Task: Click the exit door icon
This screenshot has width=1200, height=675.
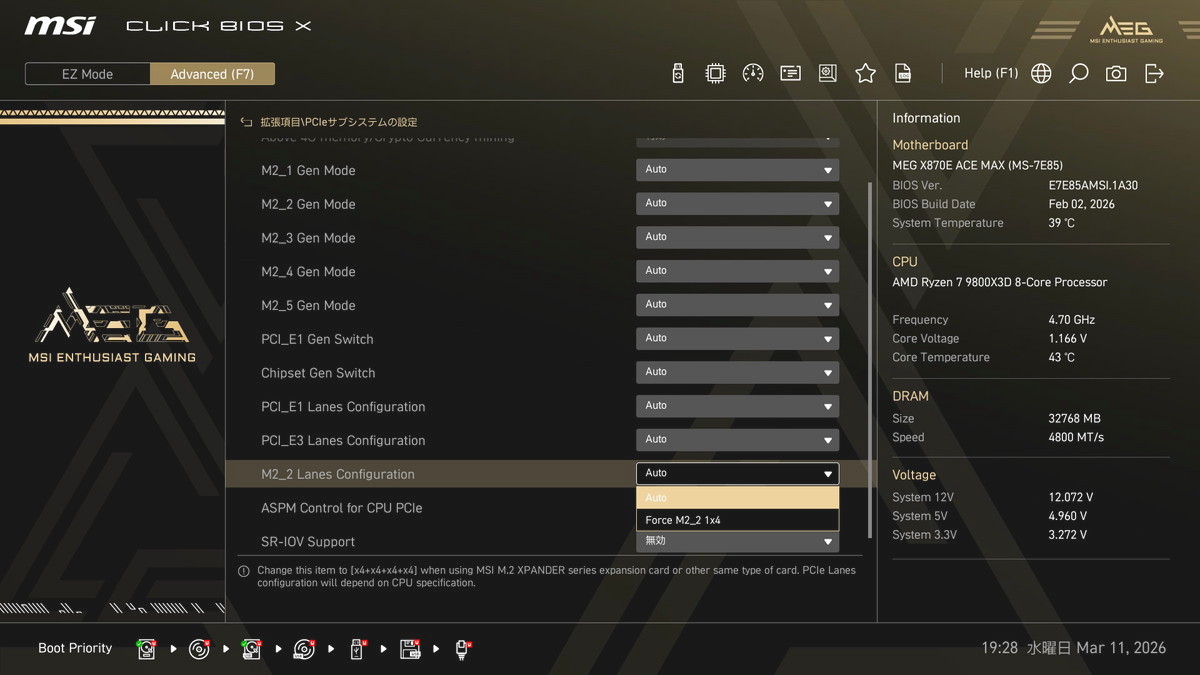Action: click(x=1154, y=73)
